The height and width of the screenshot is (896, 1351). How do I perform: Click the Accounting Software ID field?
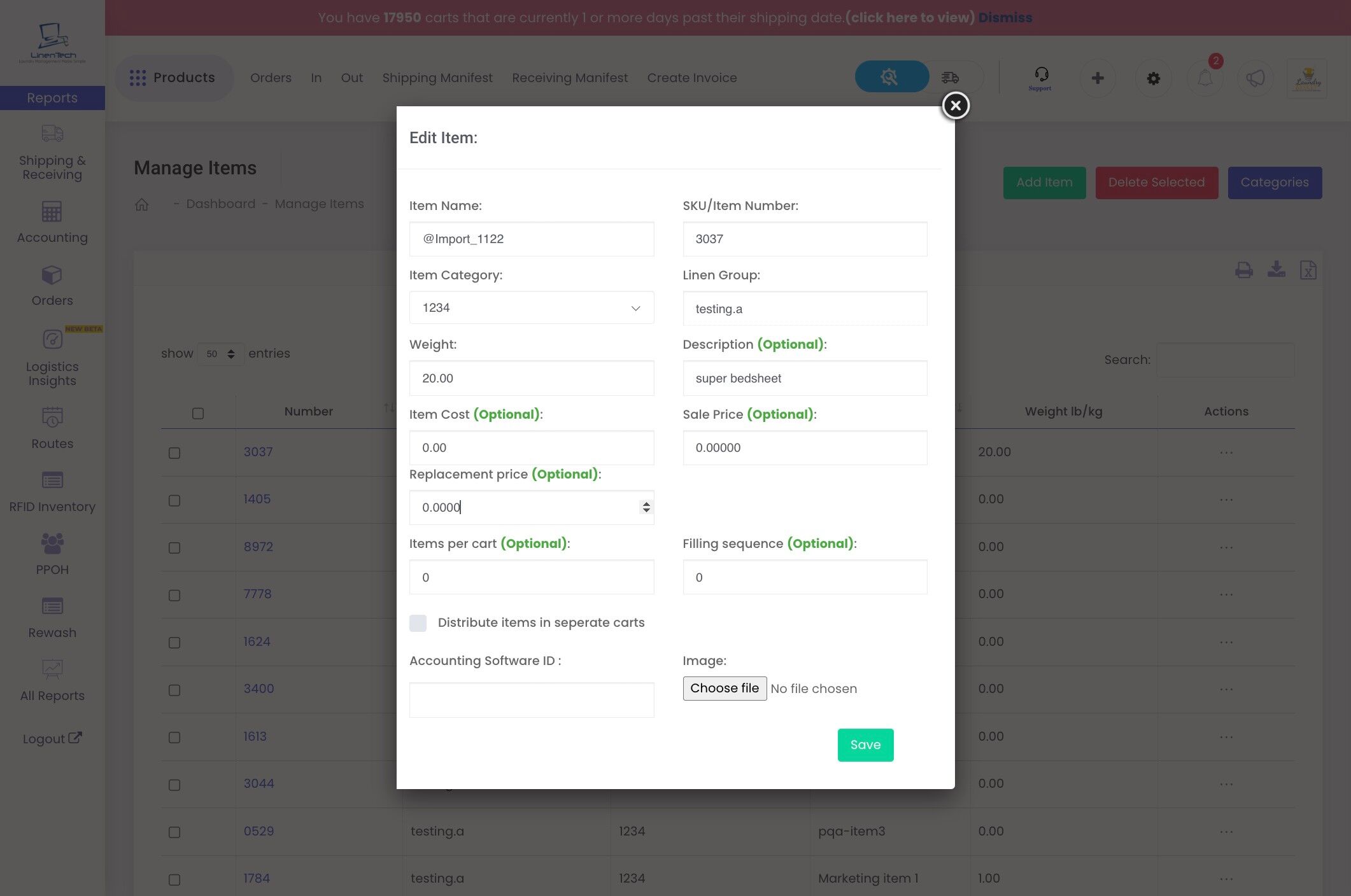(531, 700)
